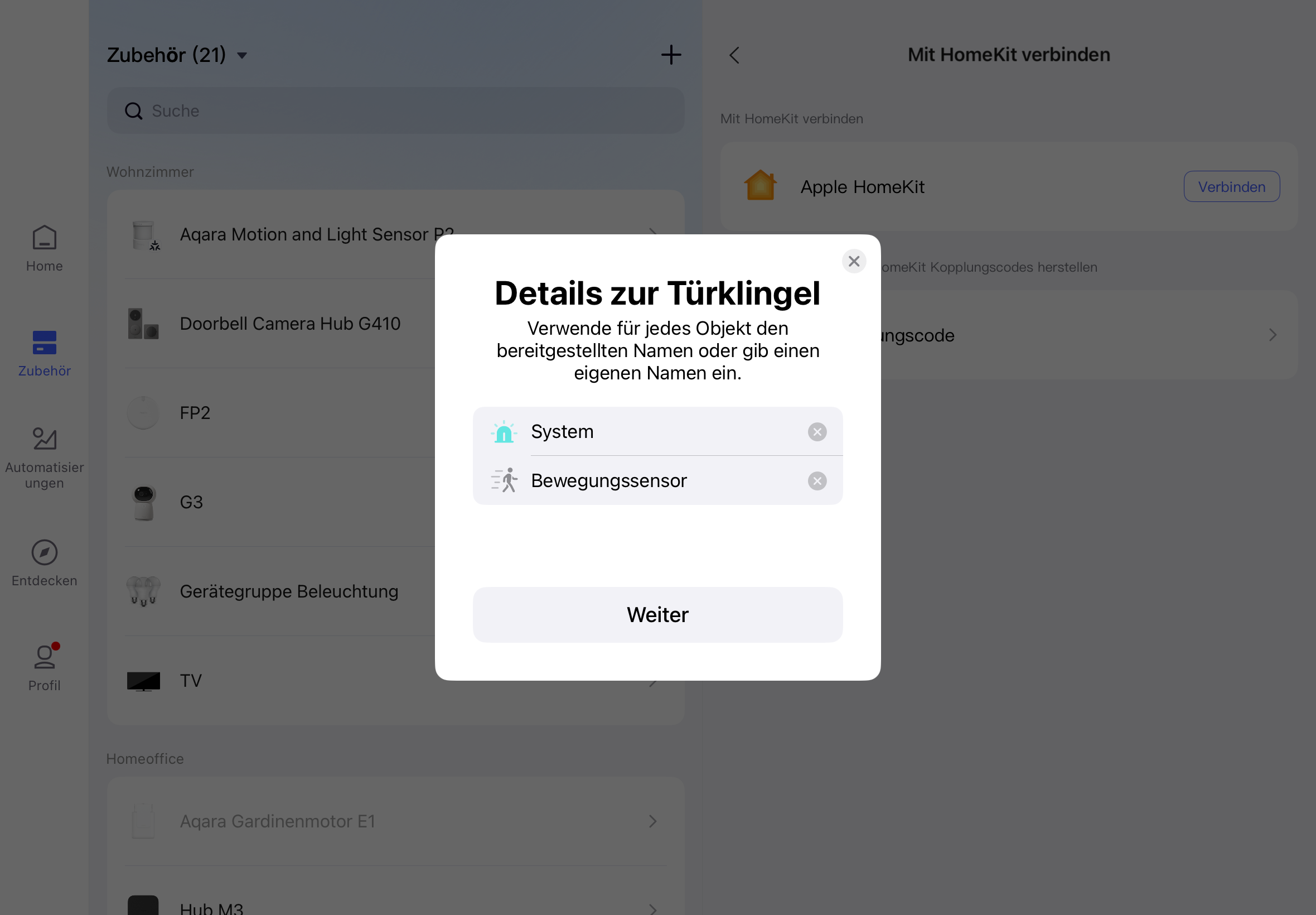Clear the Bewegungssensor name field

coord(816,481)
